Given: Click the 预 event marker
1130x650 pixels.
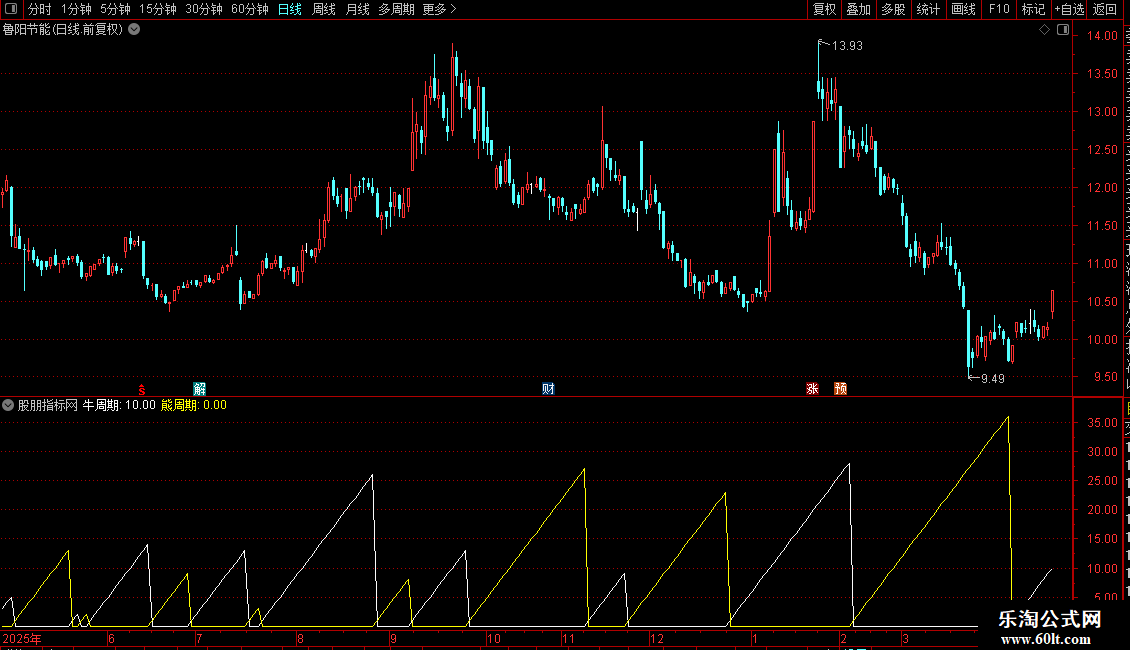Looking at the screenshot, I should click(x=840, y=389).
